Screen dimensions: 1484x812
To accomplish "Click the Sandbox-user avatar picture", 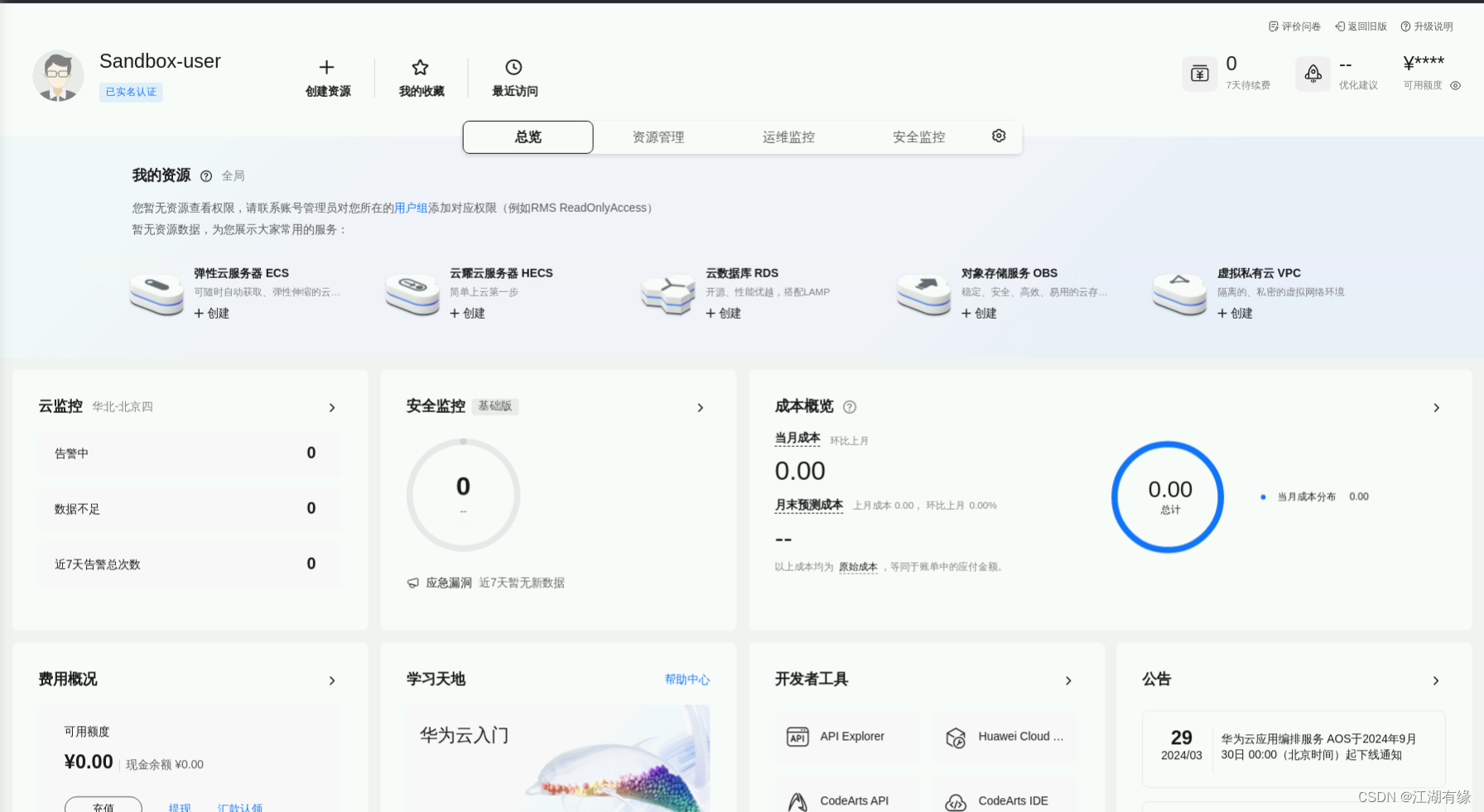I will [x=58, y=75].
